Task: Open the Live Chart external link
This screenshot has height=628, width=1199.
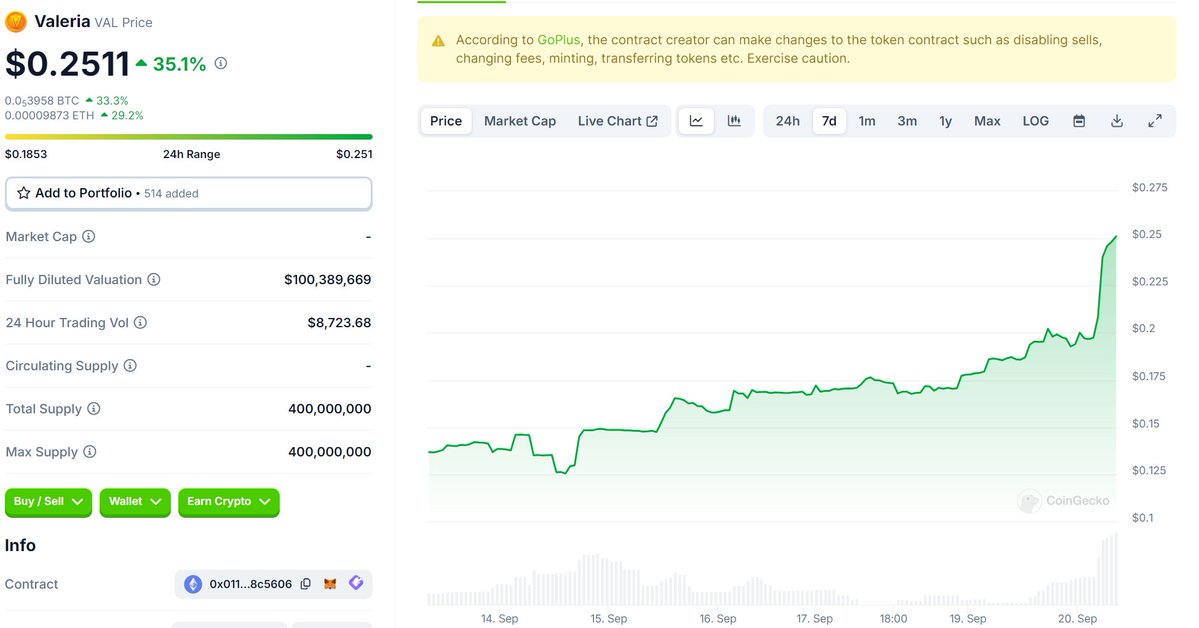Action: [x=618, y=121]
